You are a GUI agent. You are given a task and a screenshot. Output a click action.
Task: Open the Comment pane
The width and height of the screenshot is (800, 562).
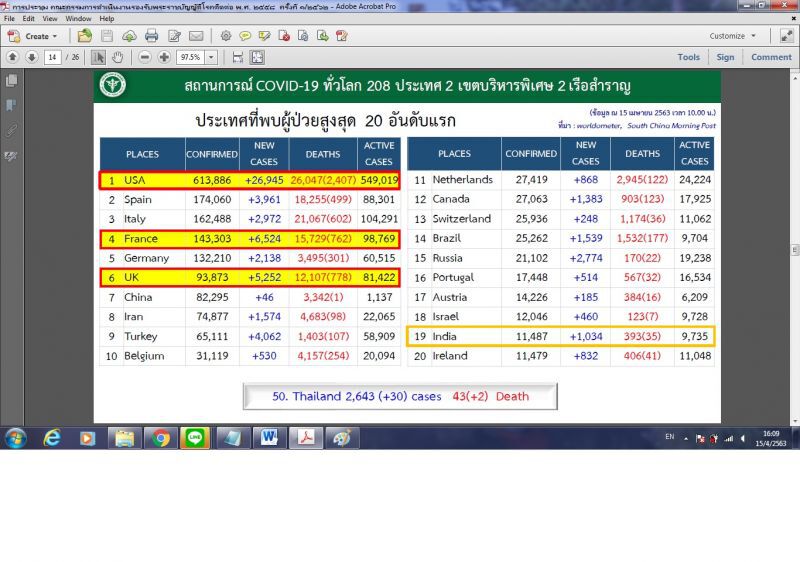[x=771, y=57]
